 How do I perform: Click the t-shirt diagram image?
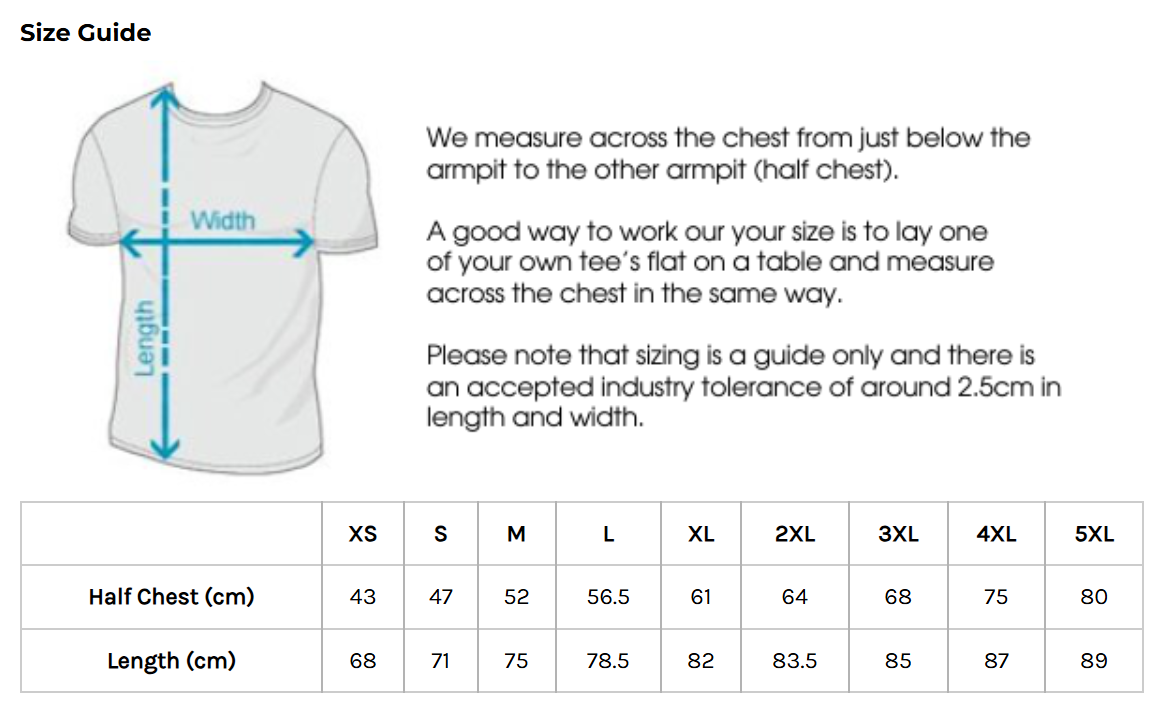point(220,275)
